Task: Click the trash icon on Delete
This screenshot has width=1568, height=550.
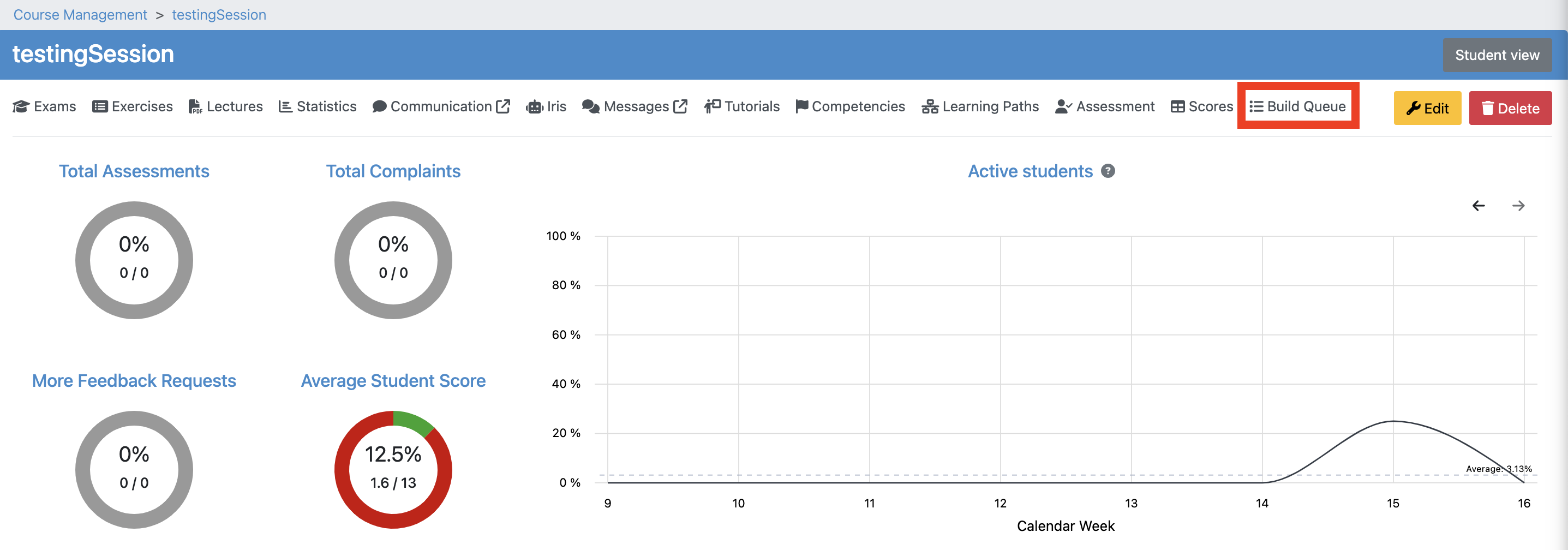Action: [x=1488, y=109]
